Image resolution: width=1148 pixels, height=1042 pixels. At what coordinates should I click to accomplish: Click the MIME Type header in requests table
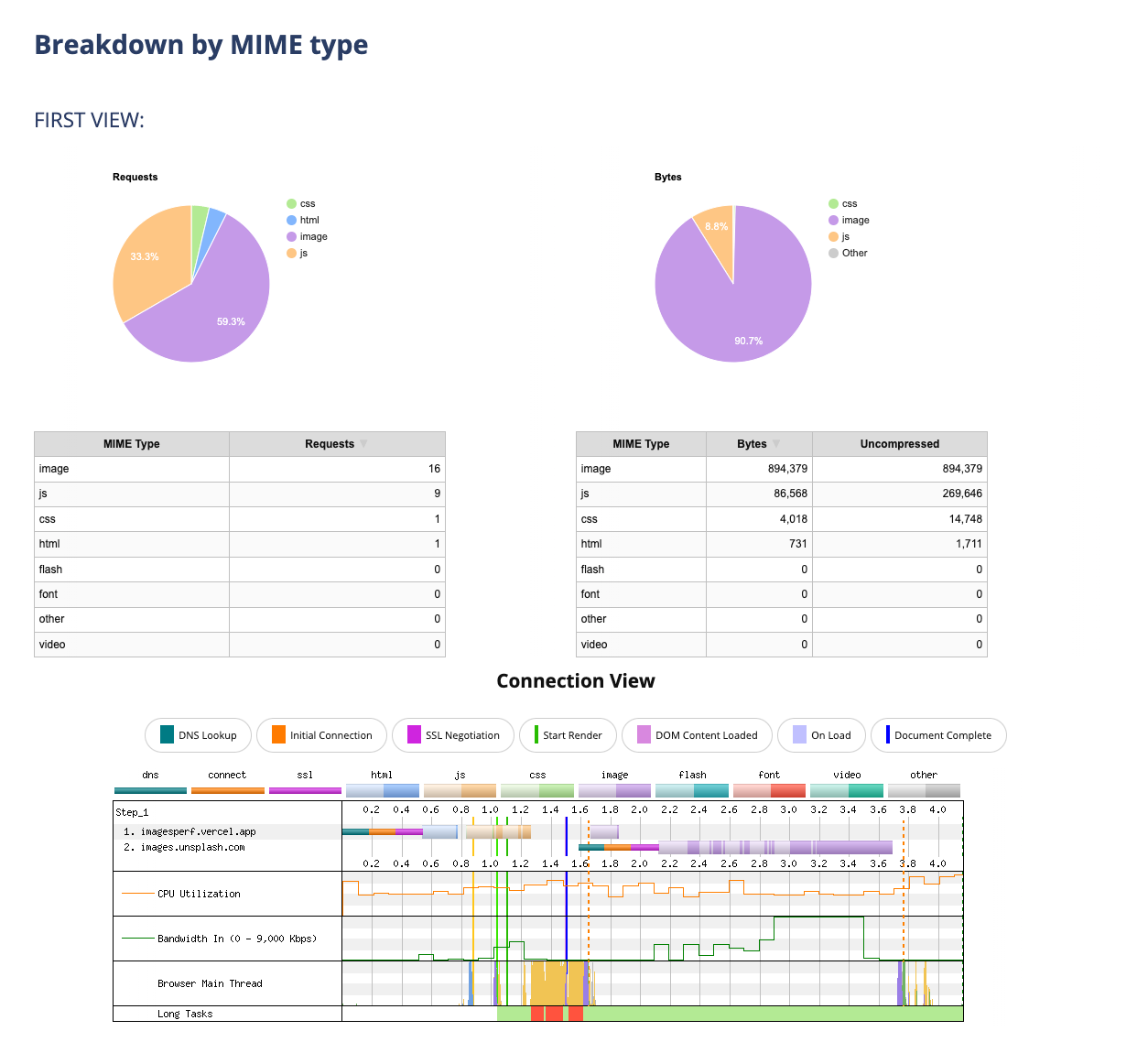pyautogui.click(x=132, y=443)
